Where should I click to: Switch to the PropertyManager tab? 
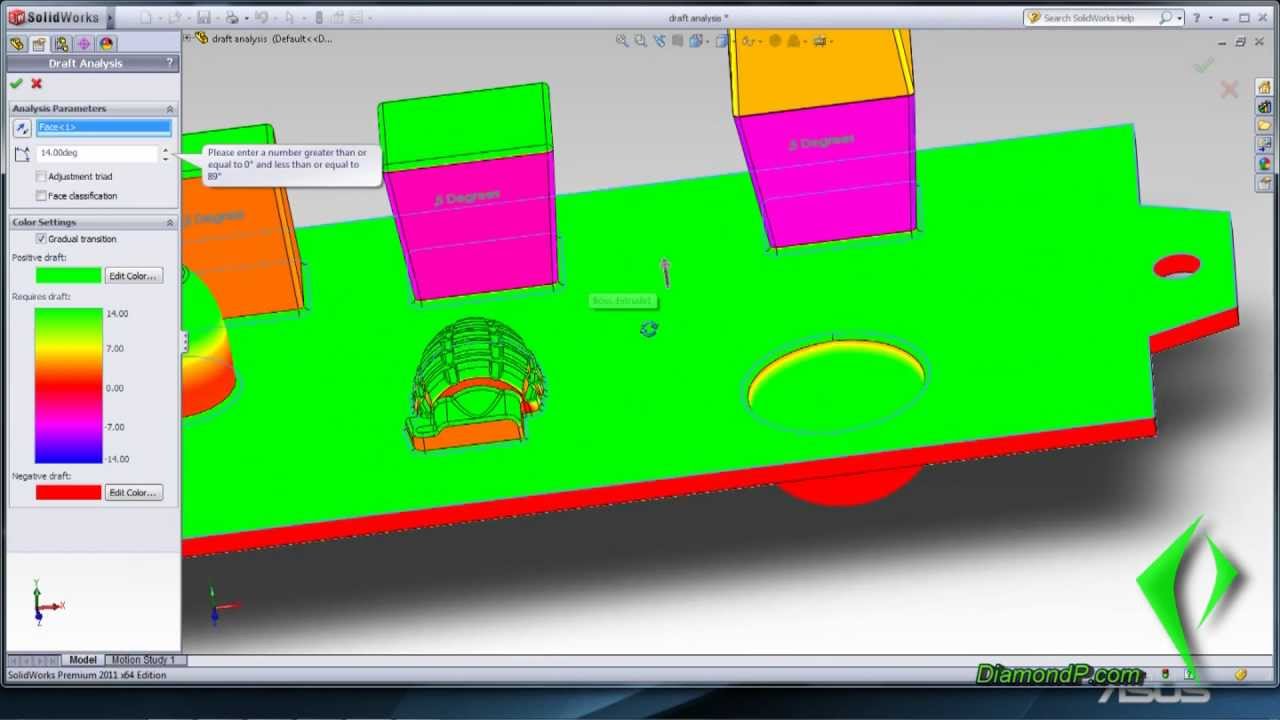[x=38, y=44]
